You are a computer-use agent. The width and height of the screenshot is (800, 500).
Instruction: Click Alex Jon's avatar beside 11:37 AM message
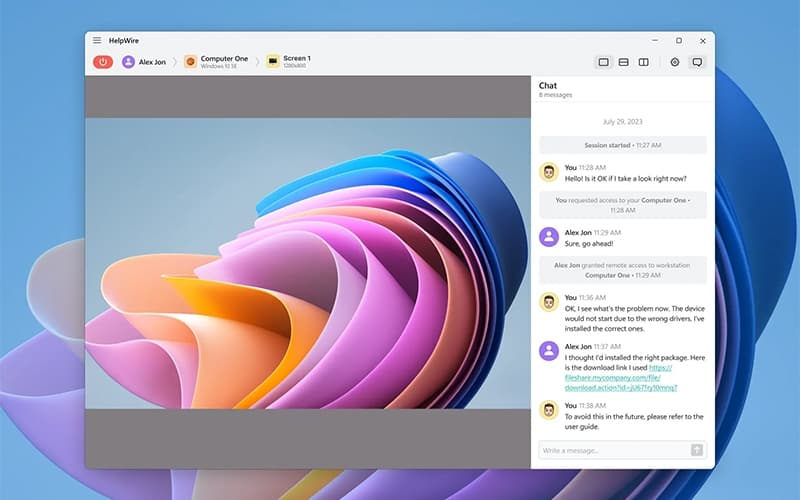click(x=549, y=351)
